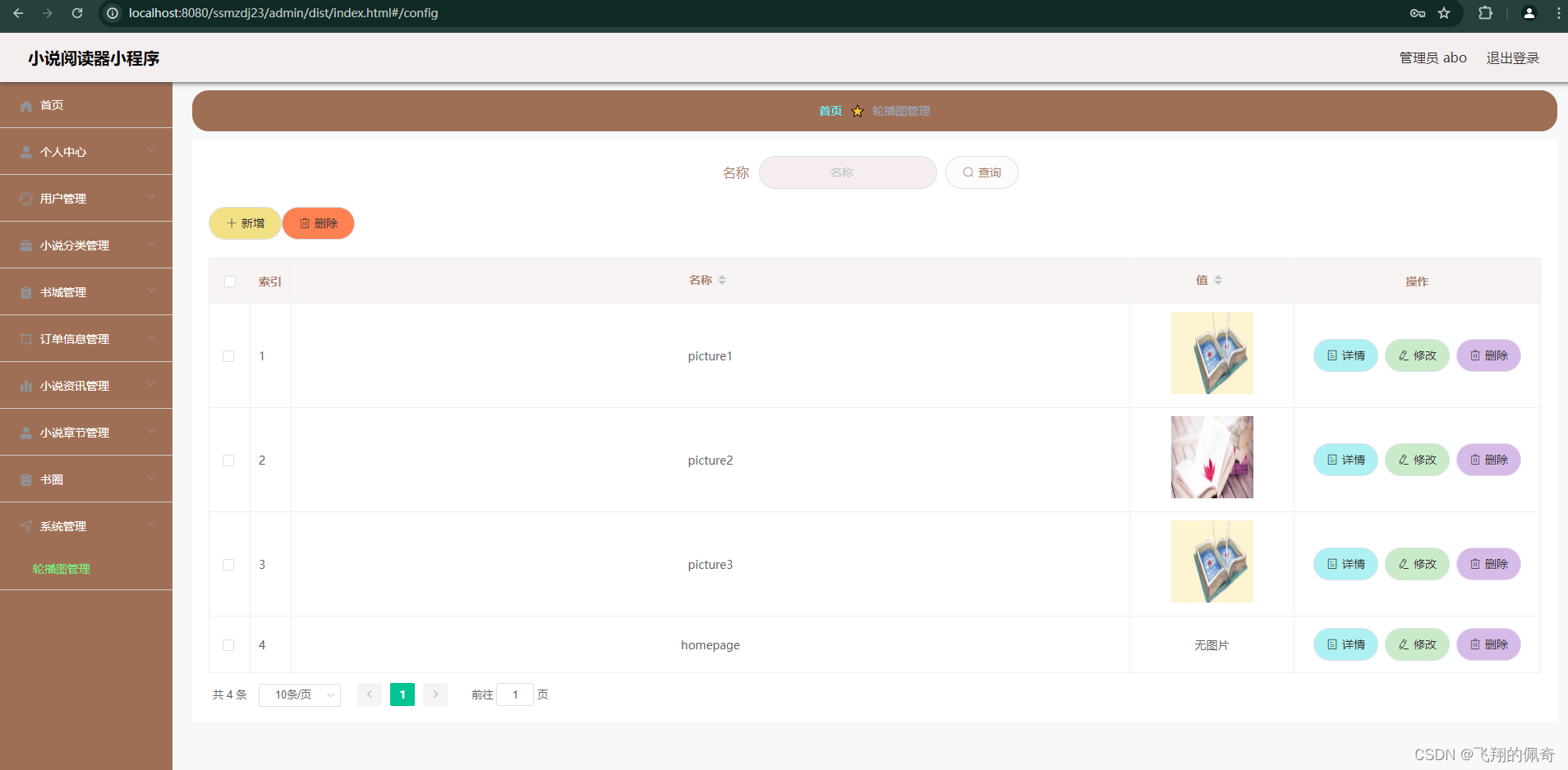Open the 订单信息管理 sidebar menu item
The height and width of the screenshot is (770, 1568).
[86, 339]
